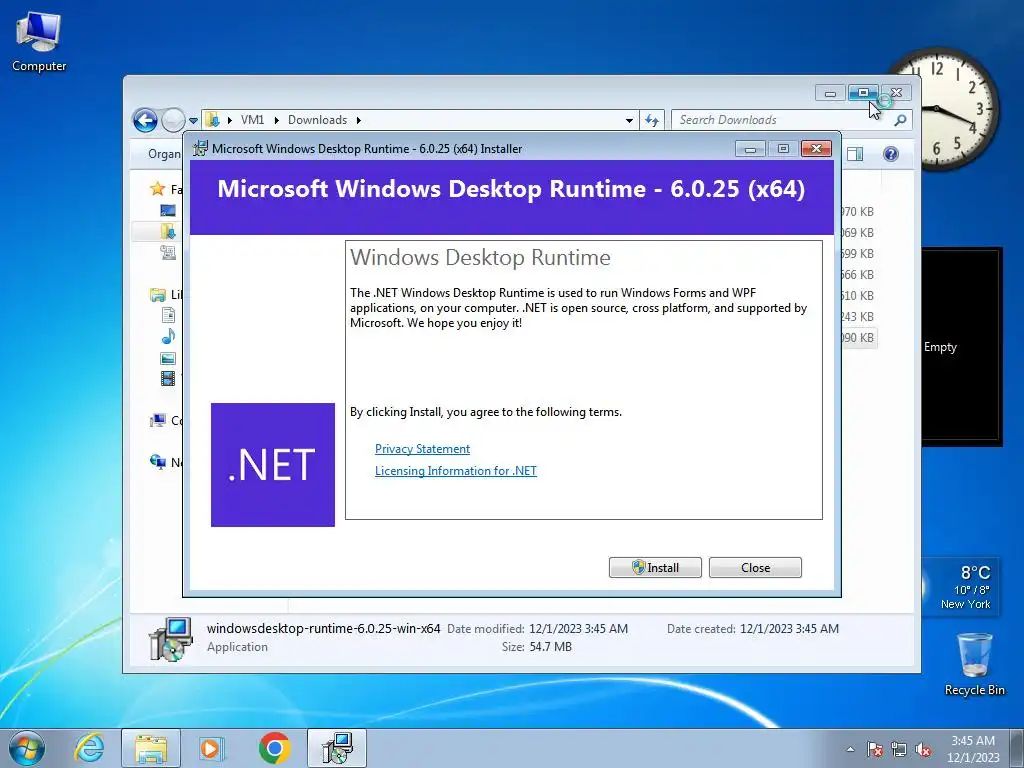Launch Windows Media Player from taskbar
The image size is (1024, 768).
pyautogui.click(x=212, y=748)
